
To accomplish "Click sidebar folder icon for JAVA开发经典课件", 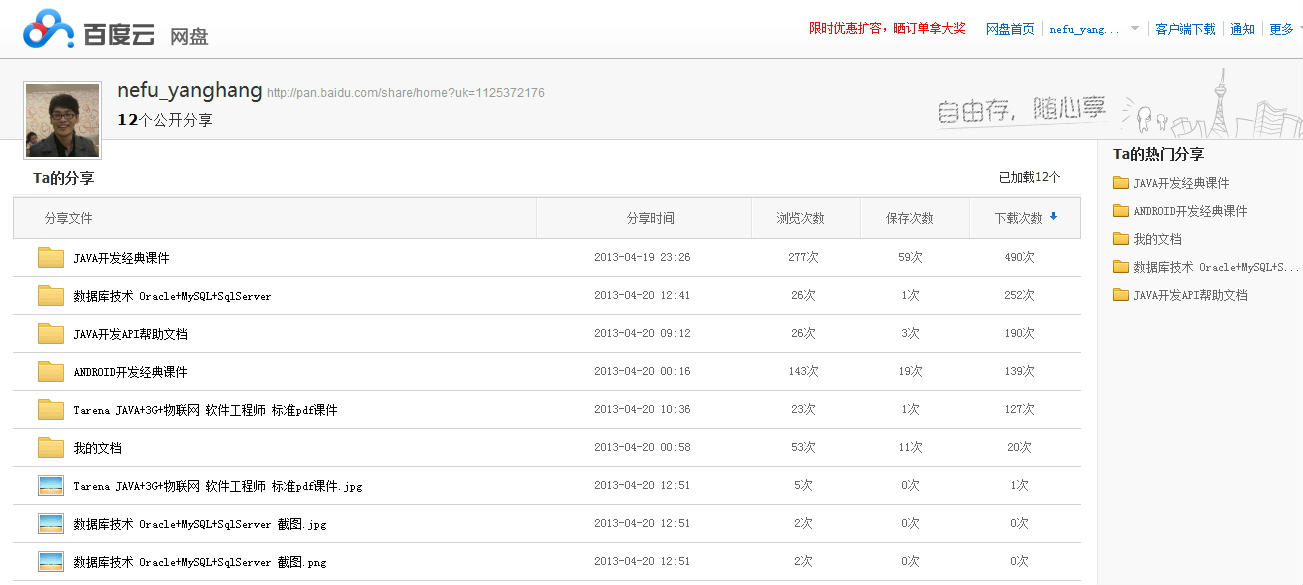I will tap(1120, 183).
